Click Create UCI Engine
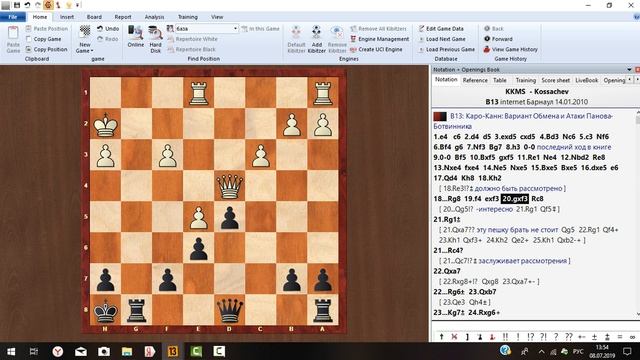This screenshot has height=360, width=640. point(376,49)
